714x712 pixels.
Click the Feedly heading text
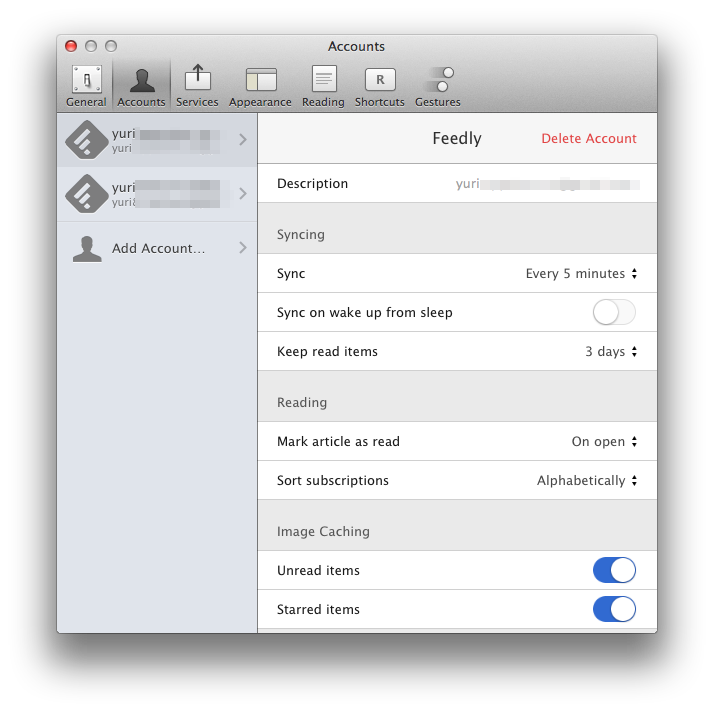457,138
